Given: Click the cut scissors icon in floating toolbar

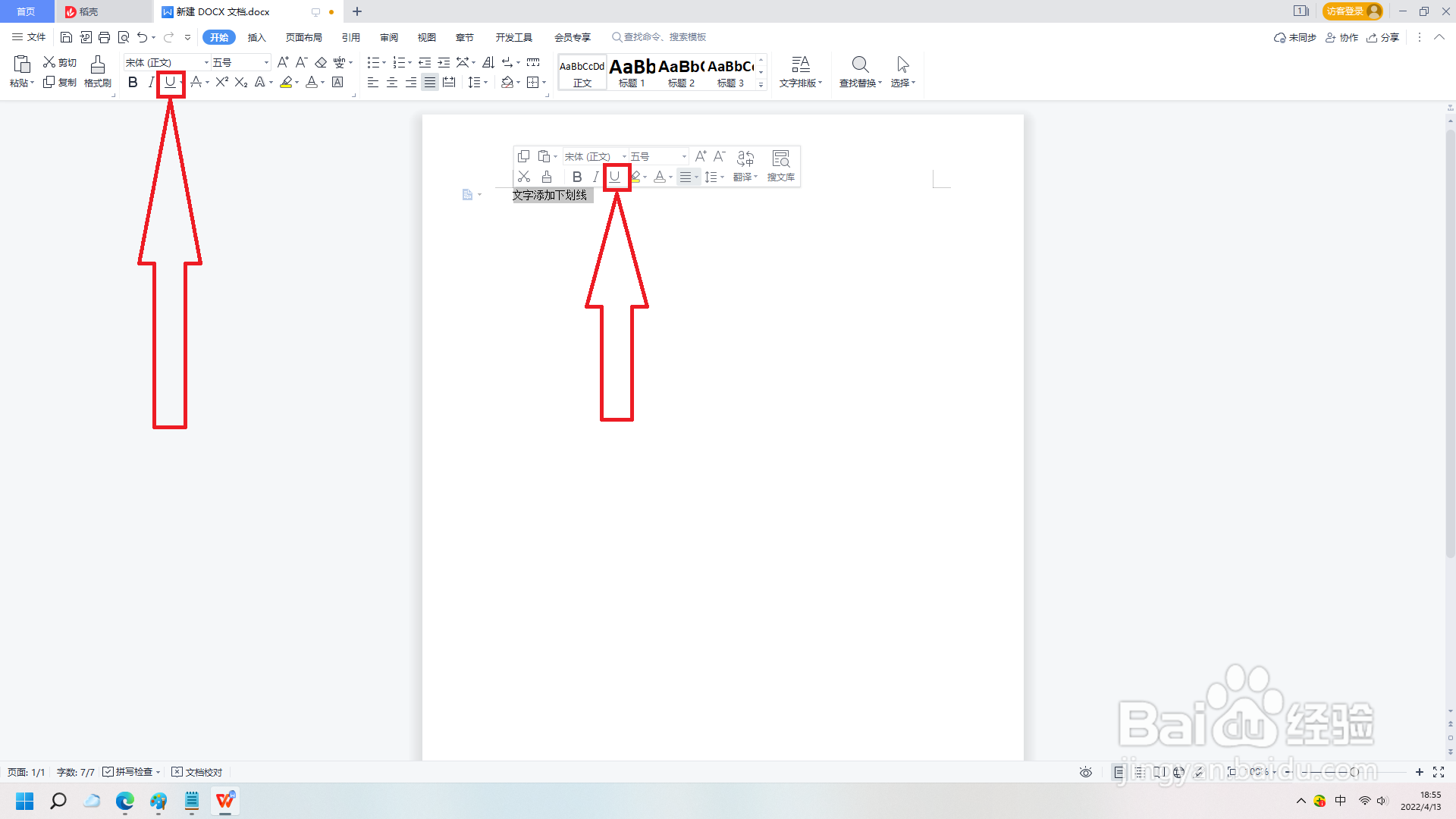Looking at the screenshot, I should pos(524,177).
